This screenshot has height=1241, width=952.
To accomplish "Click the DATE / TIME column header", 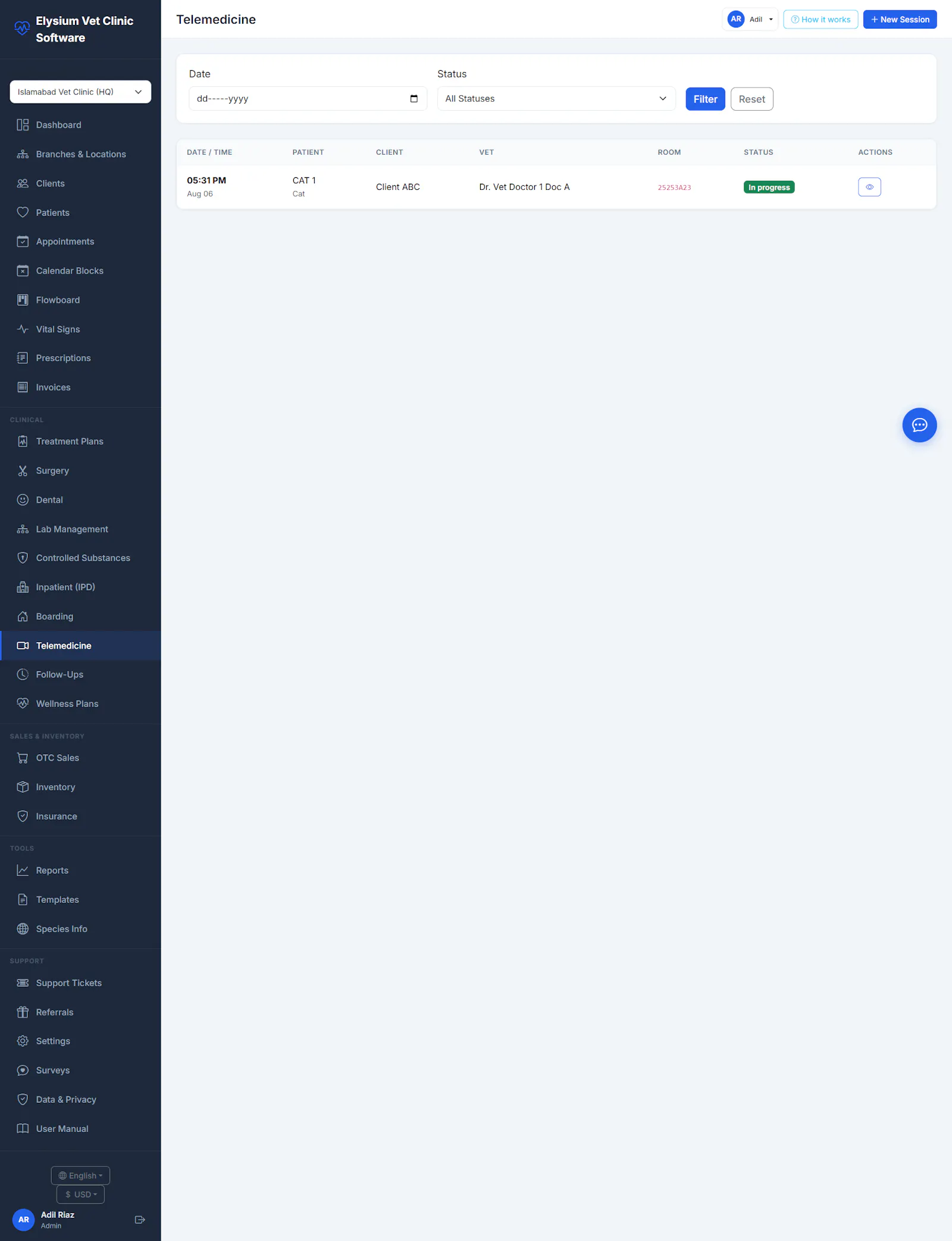I will click(209, 152).
